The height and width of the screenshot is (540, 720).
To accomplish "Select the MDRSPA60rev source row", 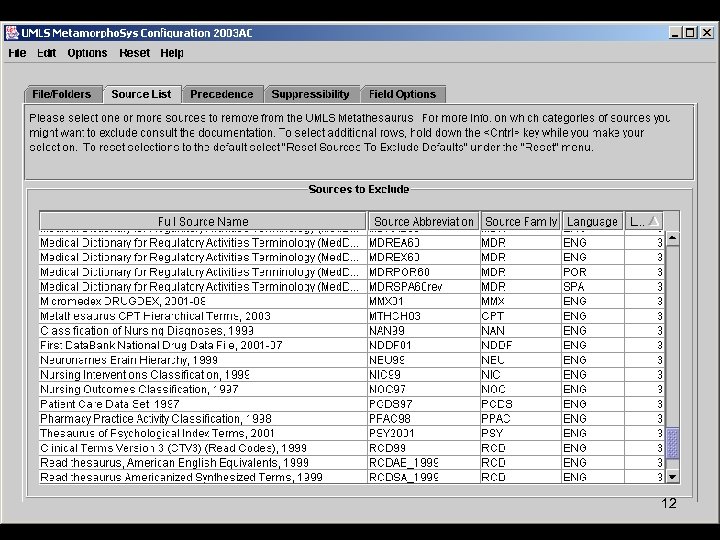I will [x=352, y=287].
